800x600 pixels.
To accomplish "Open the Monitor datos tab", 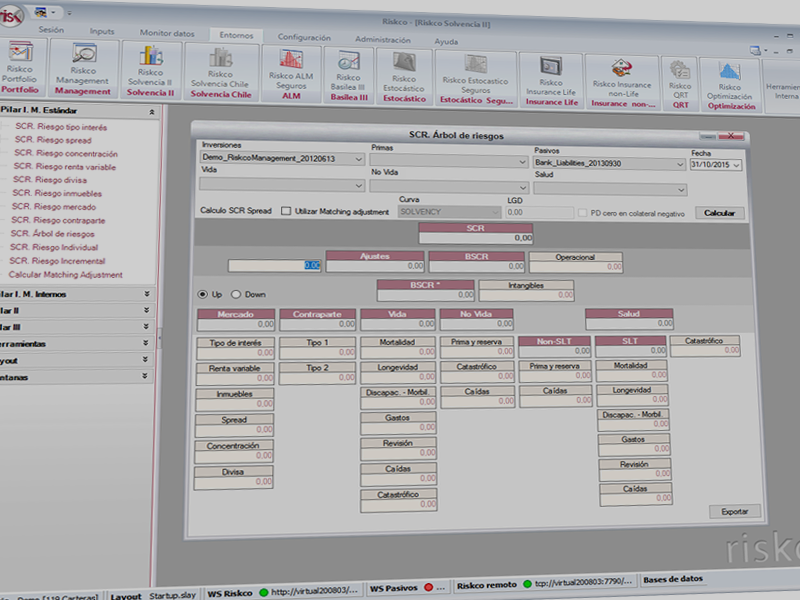I will tap(167, 33).
